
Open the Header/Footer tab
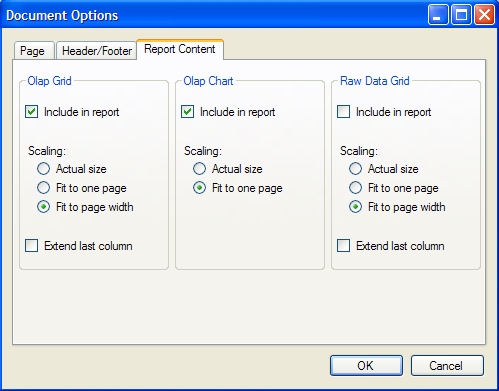tap(96, 51)
